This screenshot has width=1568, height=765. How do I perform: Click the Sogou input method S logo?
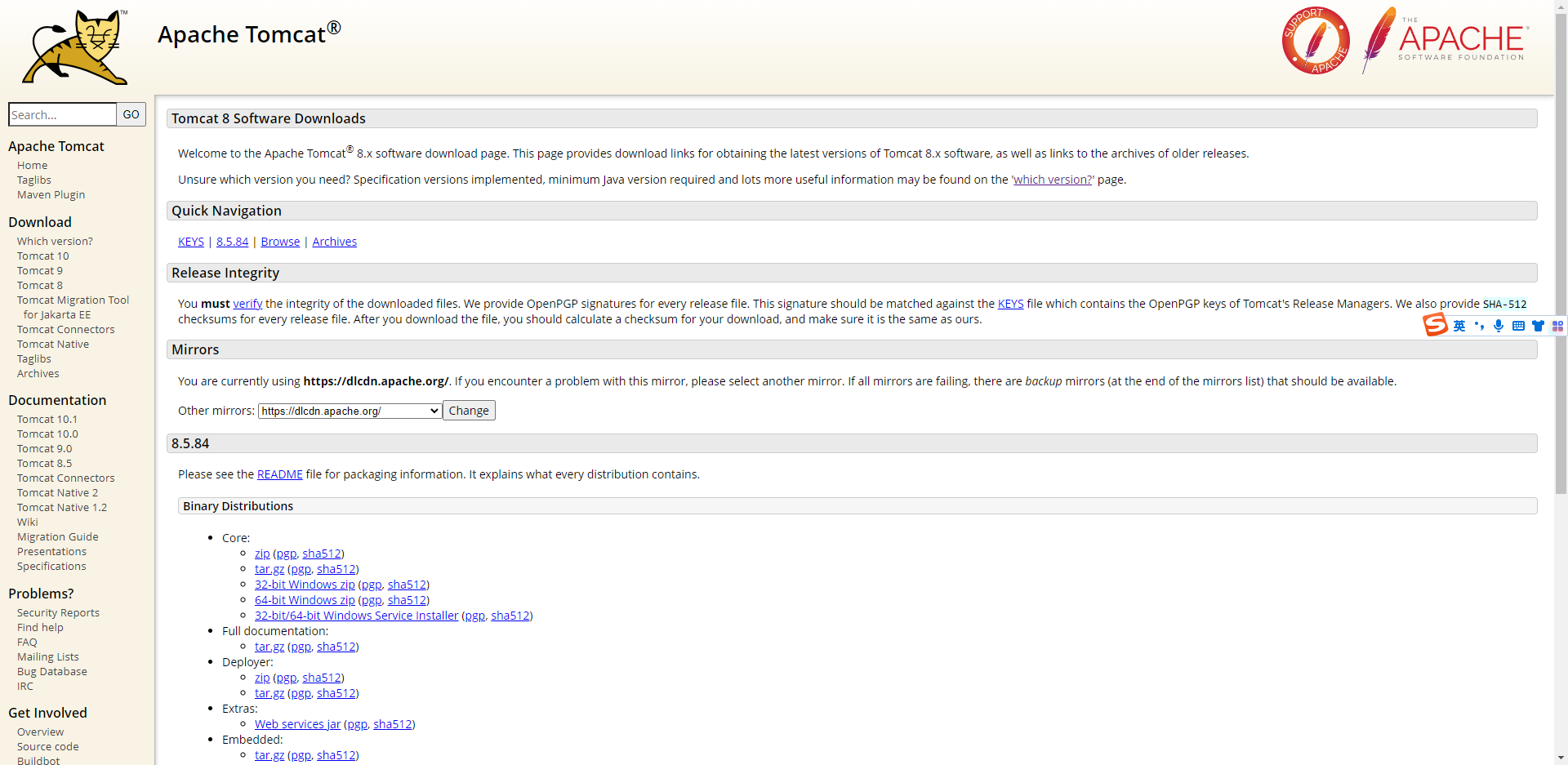pyautogui.click(x=1435, y=325)
